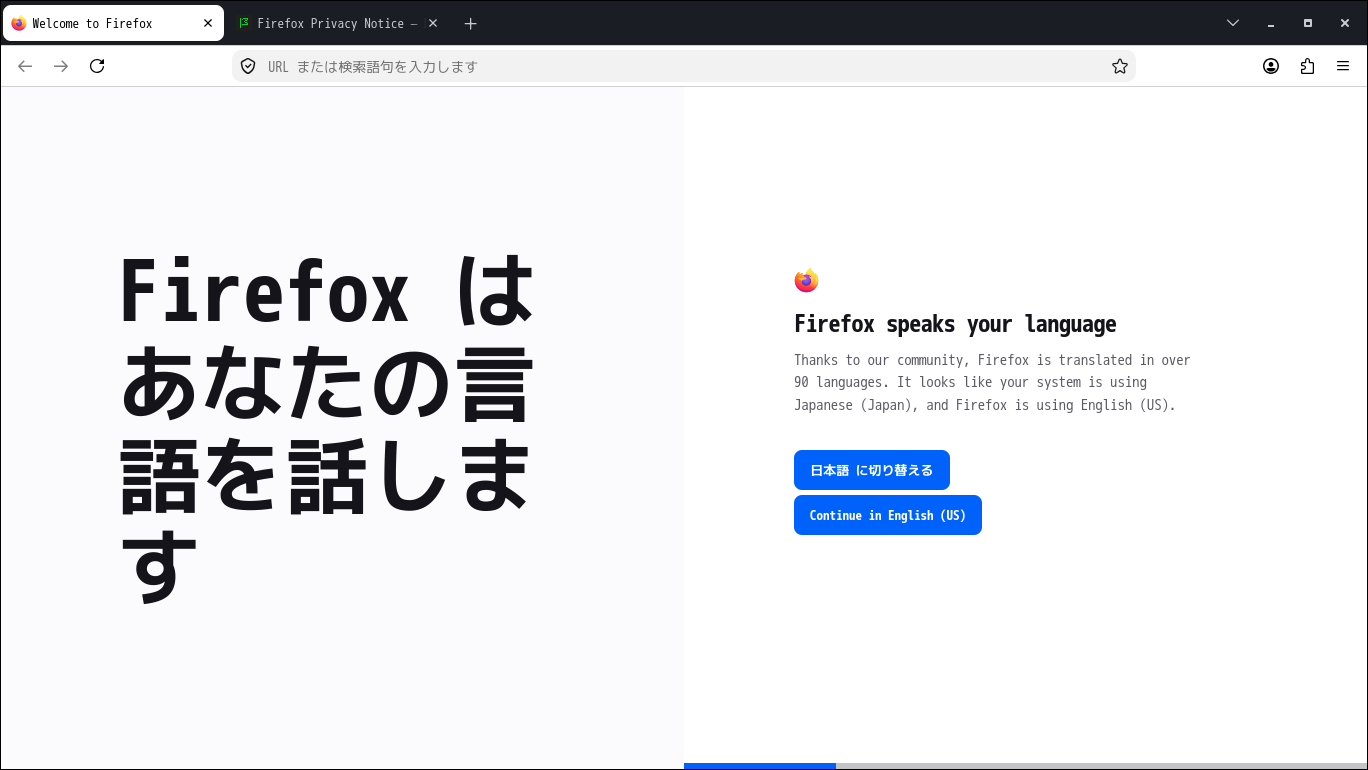The width and height of the screenshot is (1368, 770).
Task: Open a new tab with plus button
Action: coord(471,23)
